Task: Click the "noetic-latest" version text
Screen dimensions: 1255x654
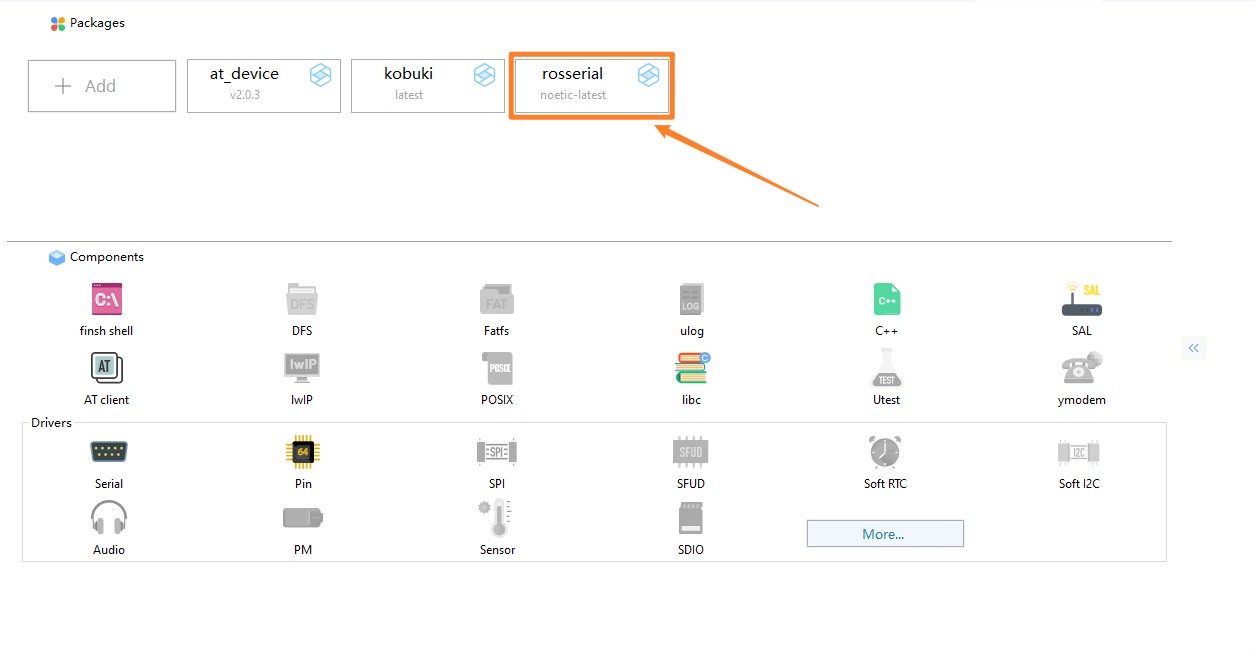Action: point(573,96)
